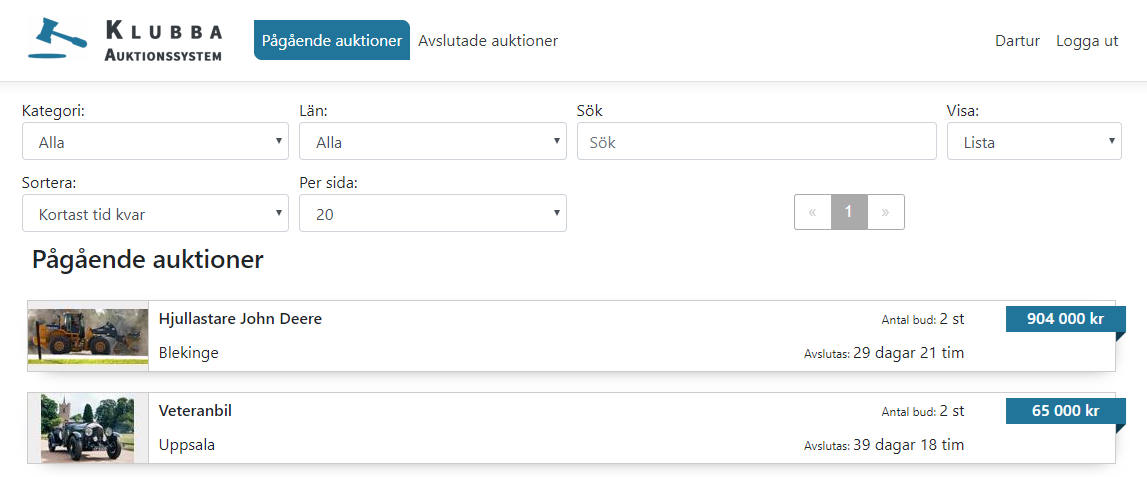Open the Sortera sorting dropdown

click(x=155, y=213)
